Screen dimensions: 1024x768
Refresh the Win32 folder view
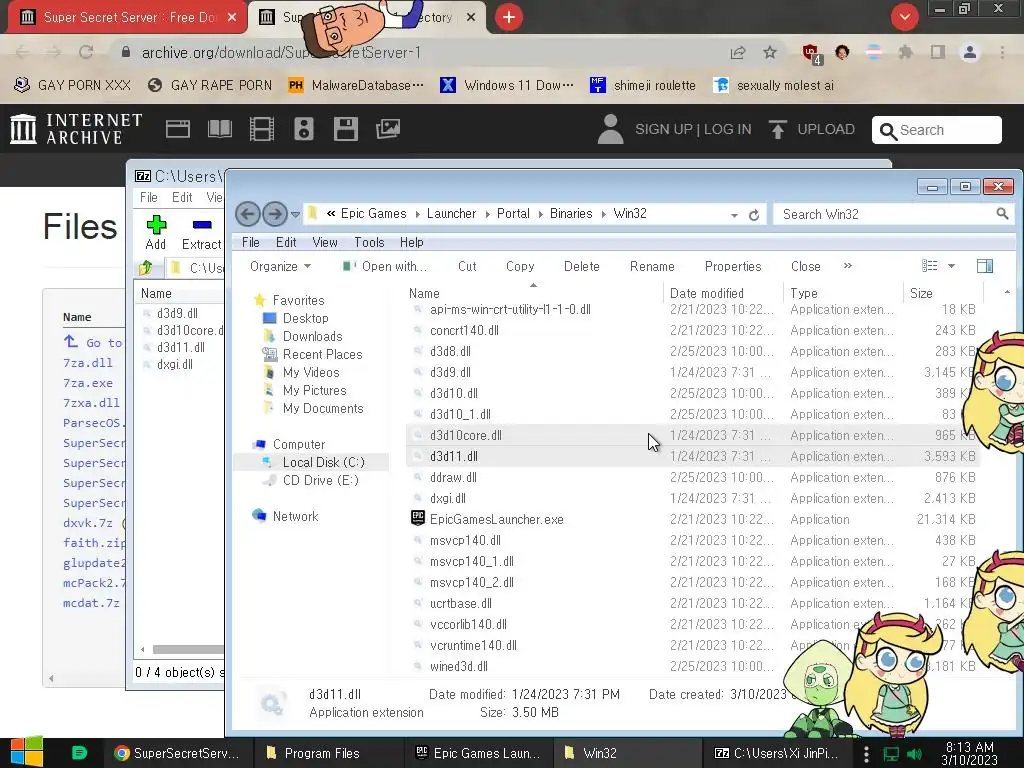[x=754, y=215]
